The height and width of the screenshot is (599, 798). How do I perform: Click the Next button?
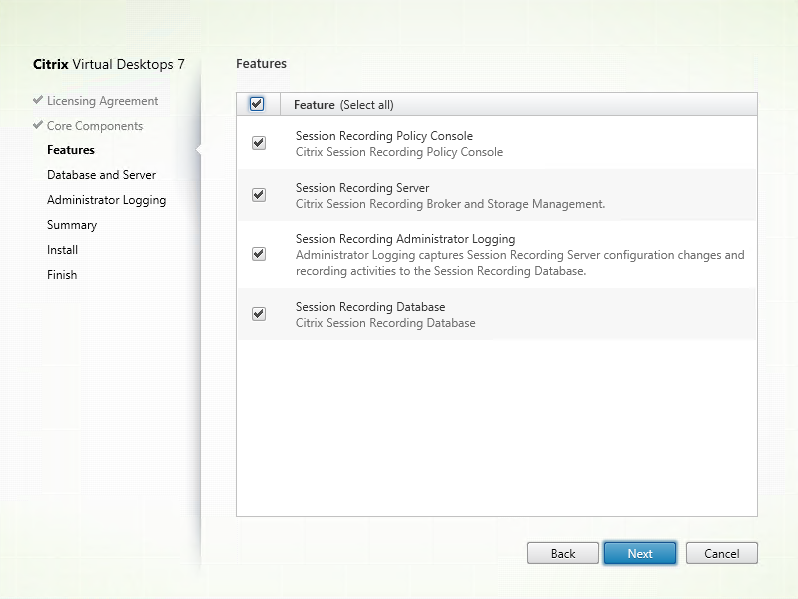(640, 553)
